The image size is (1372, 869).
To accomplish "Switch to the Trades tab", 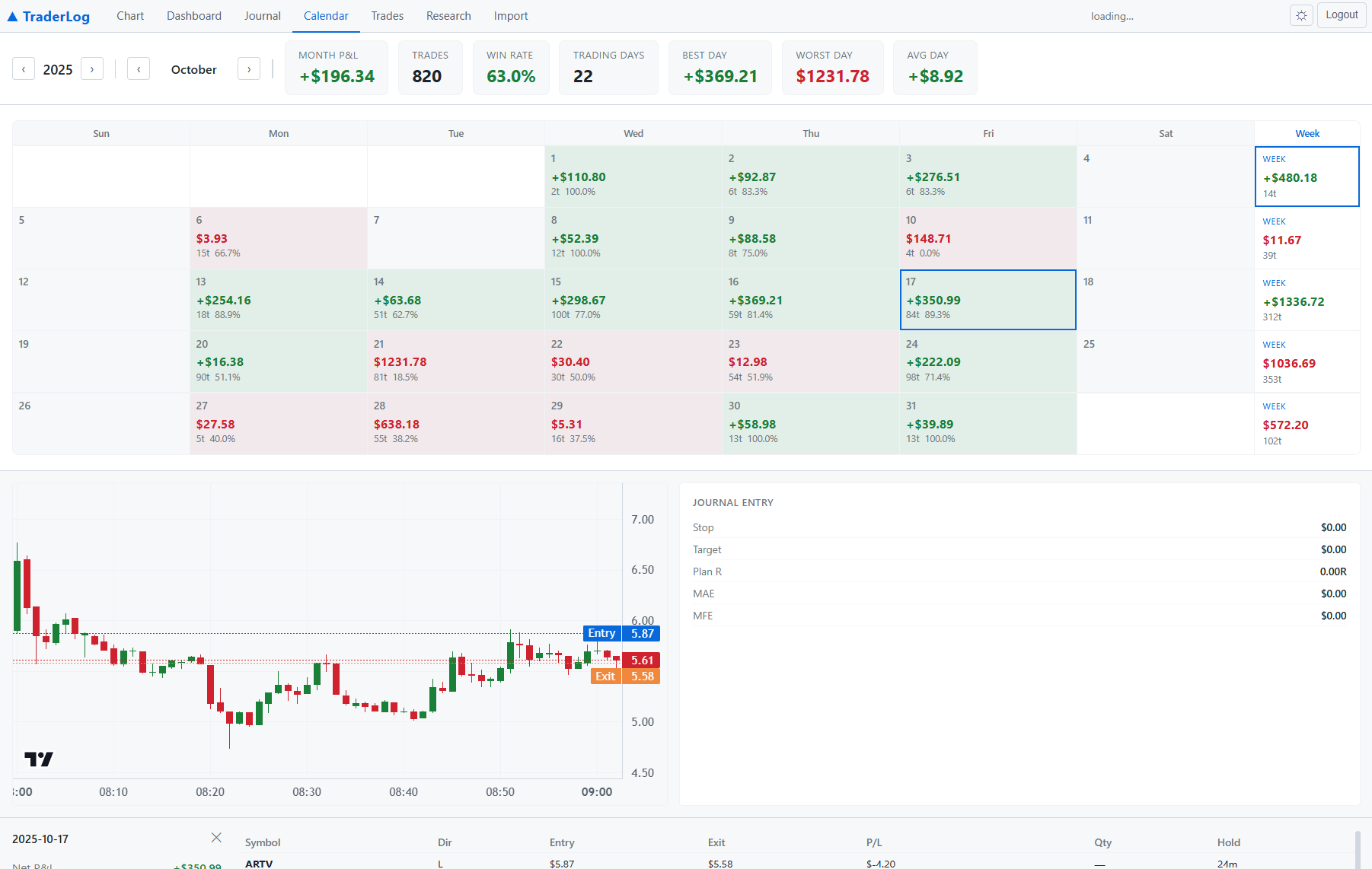I will [x=387, y=15].
